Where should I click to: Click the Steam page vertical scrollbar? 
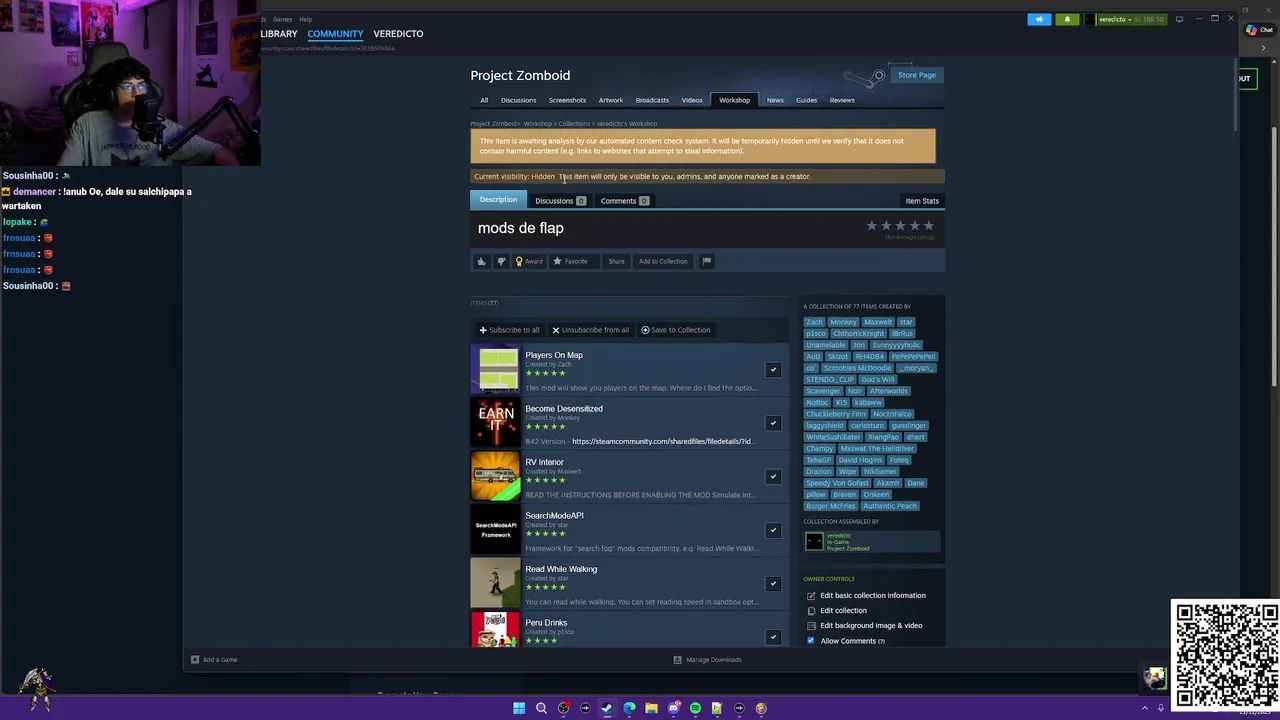1236,95
